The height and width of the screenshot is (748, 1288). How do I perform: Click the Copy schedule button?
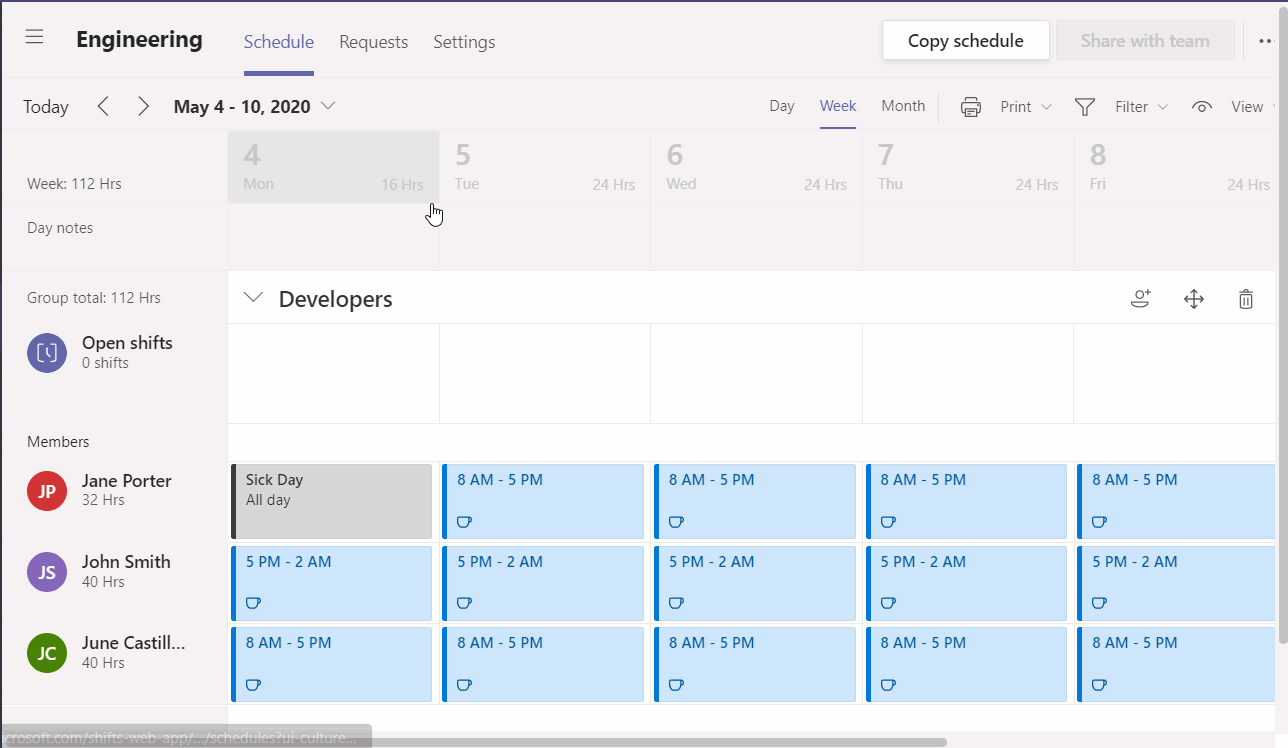click(x=966, y=41)
